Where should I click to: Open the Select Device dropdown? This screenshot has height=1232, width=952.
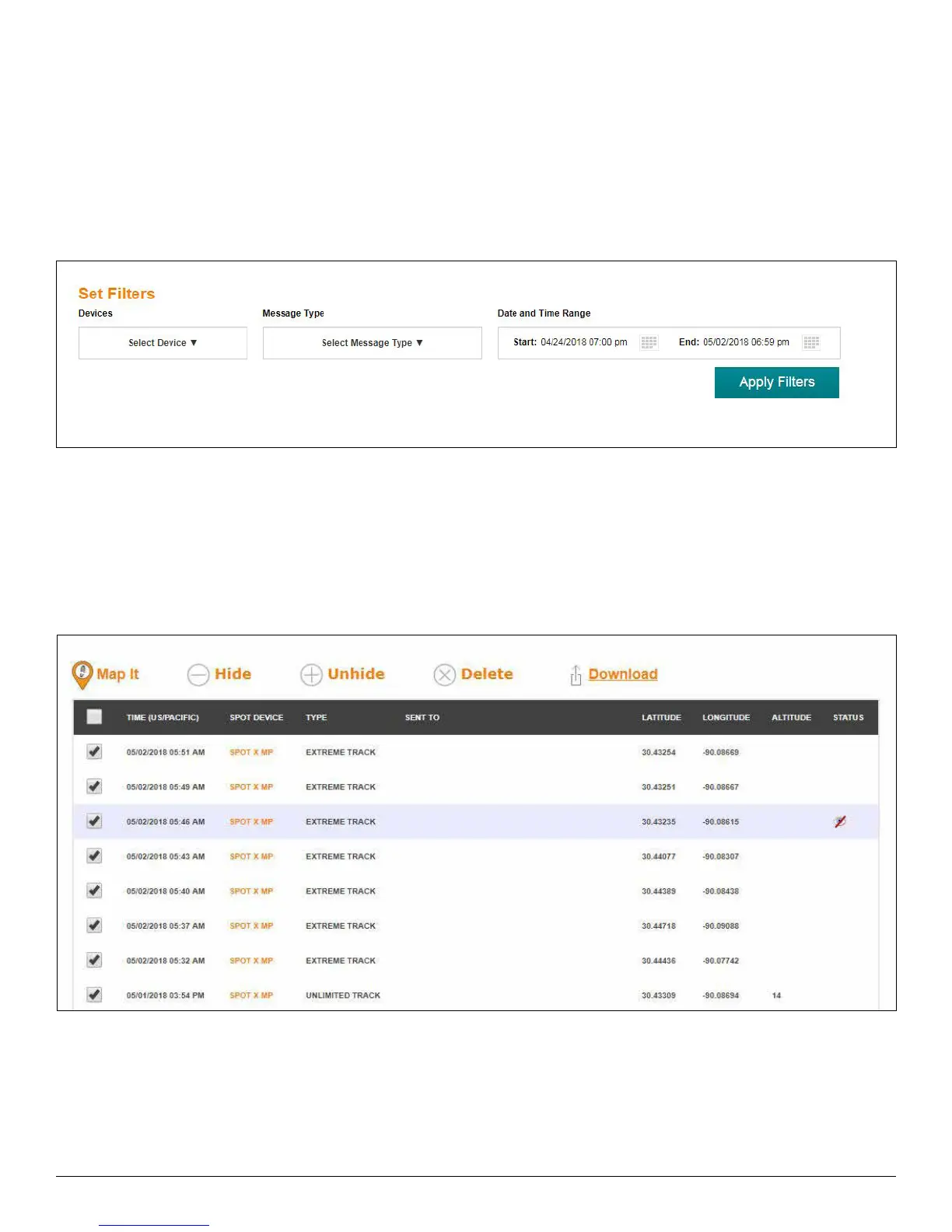pos(163,343)
